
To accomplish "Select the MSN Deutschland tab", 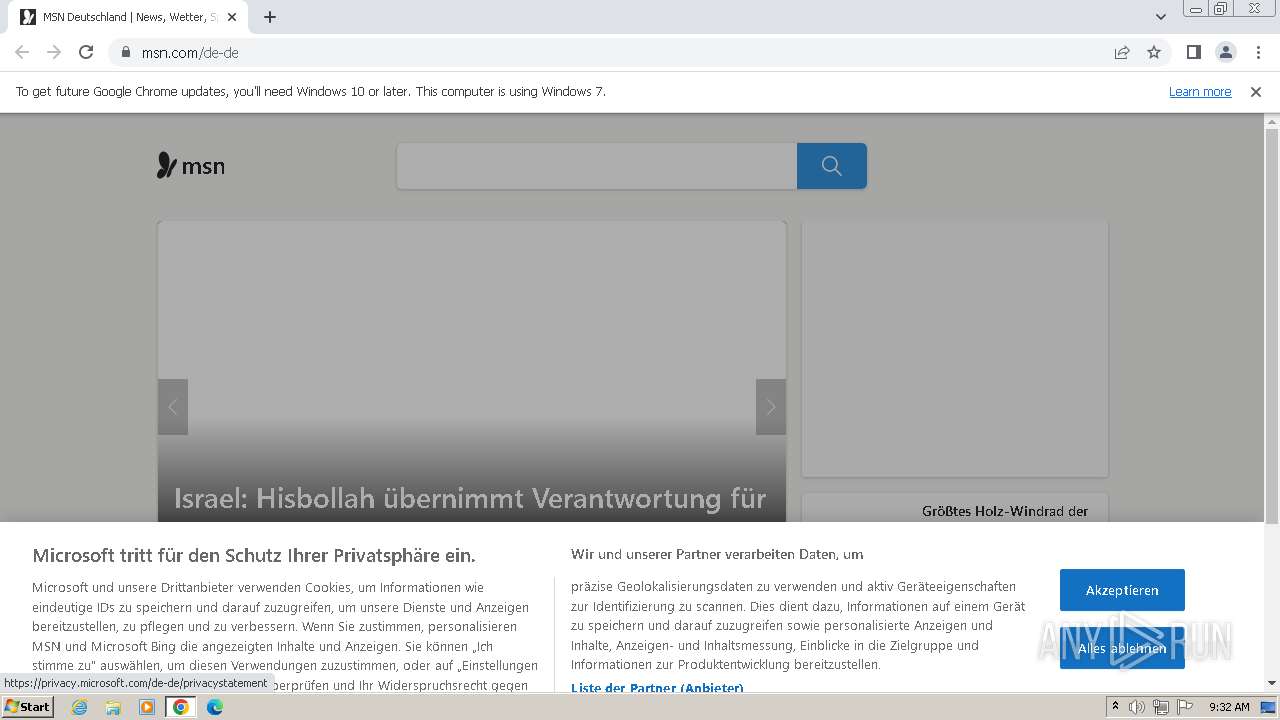I will click(128, 17).
